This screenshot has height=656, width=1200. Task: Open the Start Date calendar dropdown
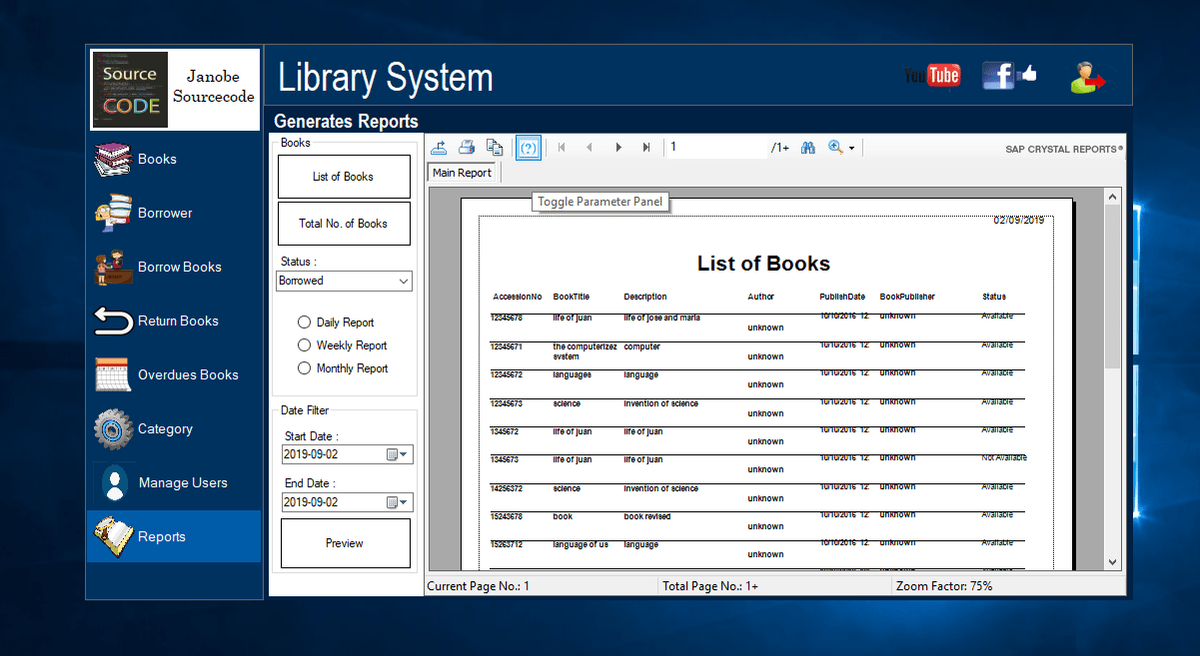398,454
